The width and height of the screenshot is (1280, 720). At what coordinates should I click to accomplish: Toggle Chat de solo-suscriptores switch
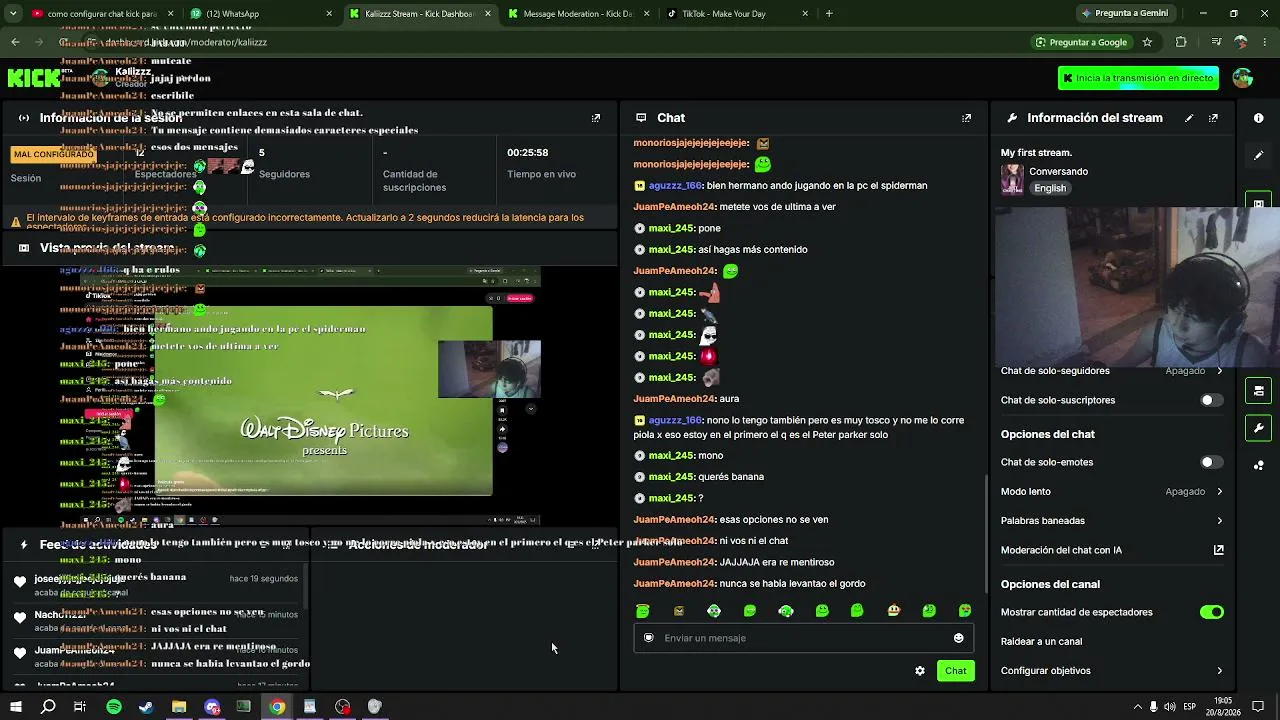pos(1211,400)
